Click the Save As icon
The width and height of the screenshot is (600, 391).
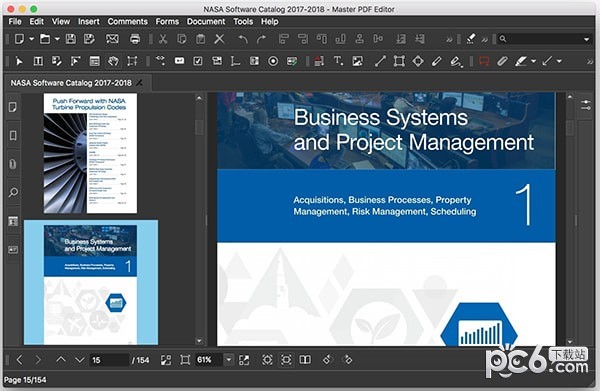[x=89, y=39]
